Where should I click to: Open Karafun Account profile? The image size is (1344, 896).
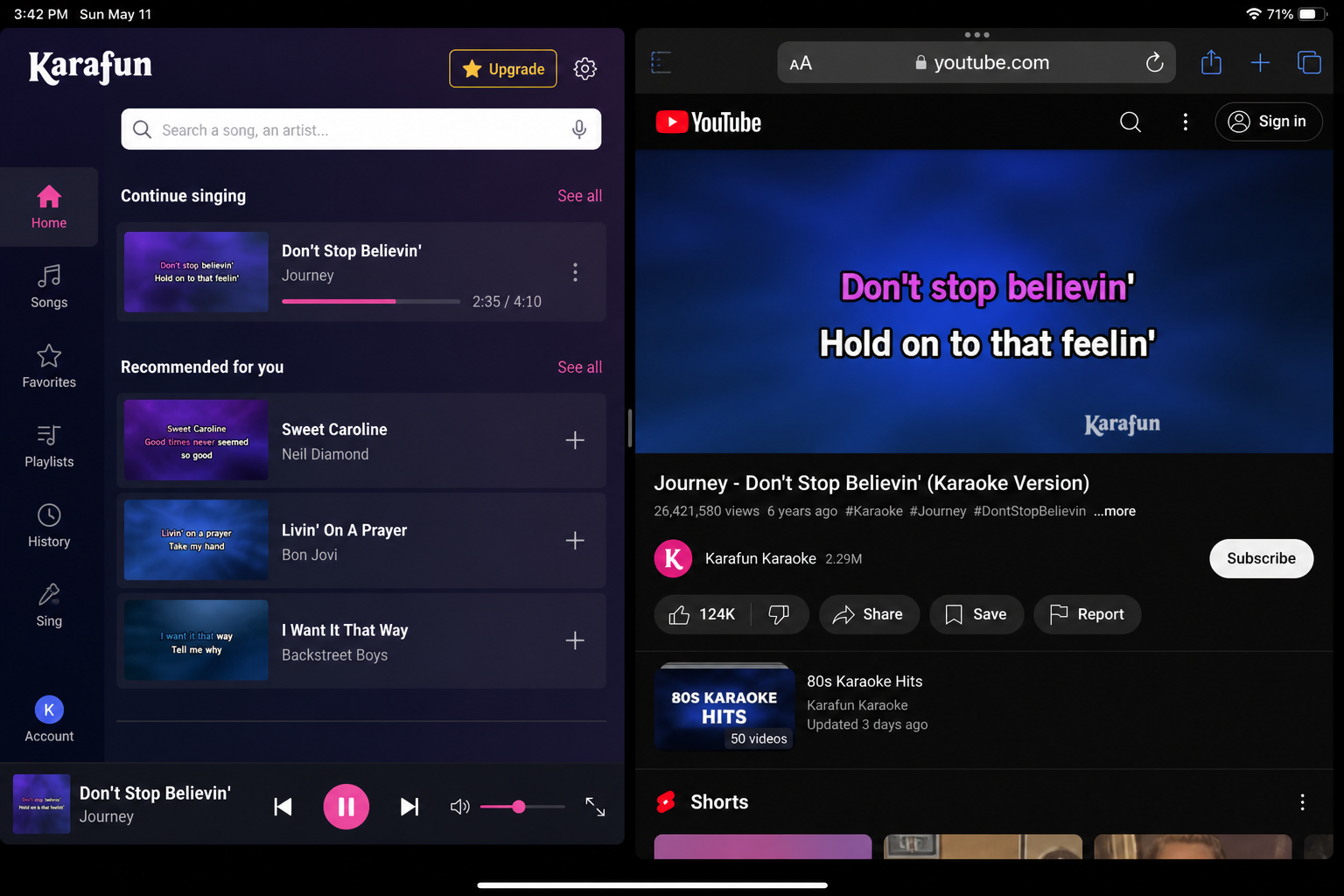coord(49,719)
